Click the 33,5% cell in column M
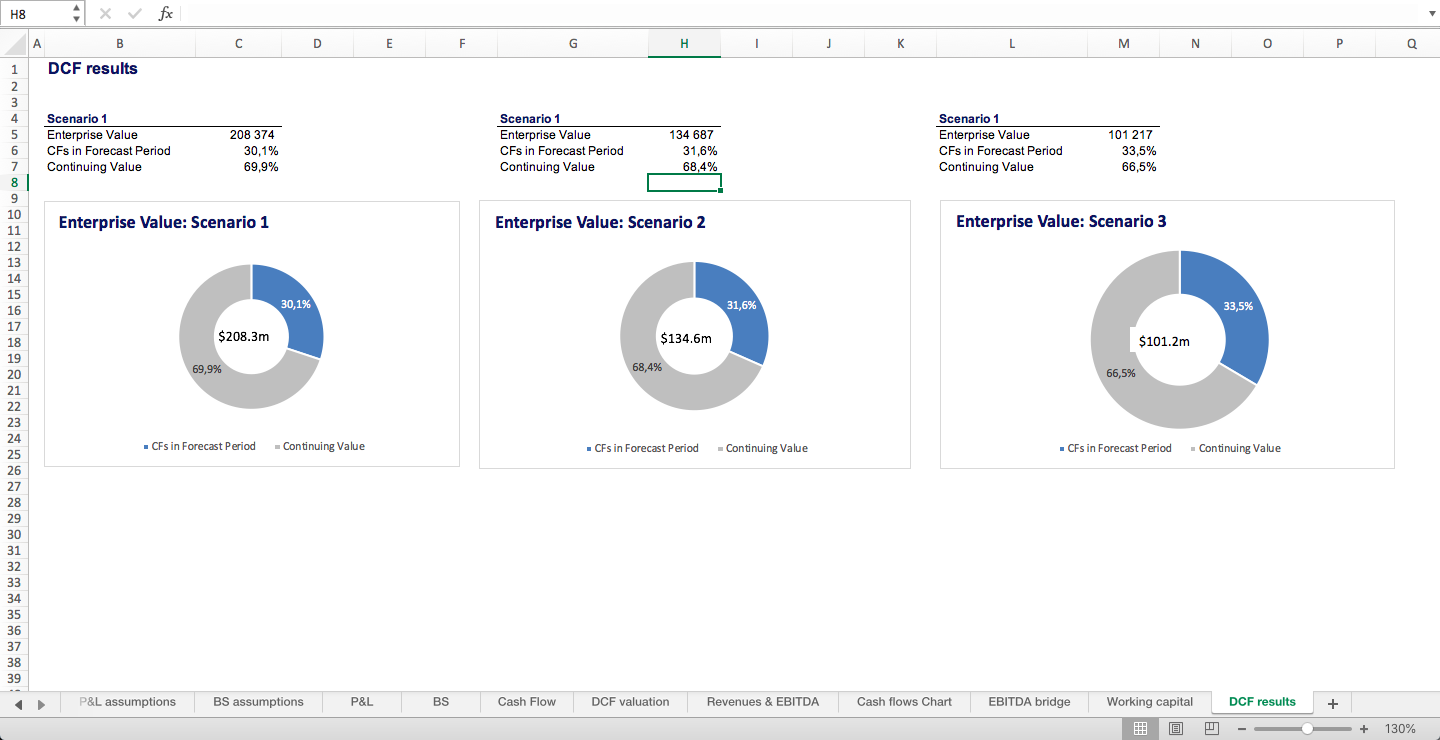Image resolution: width=1440 pixels, height=740 pixels. 1124,151
